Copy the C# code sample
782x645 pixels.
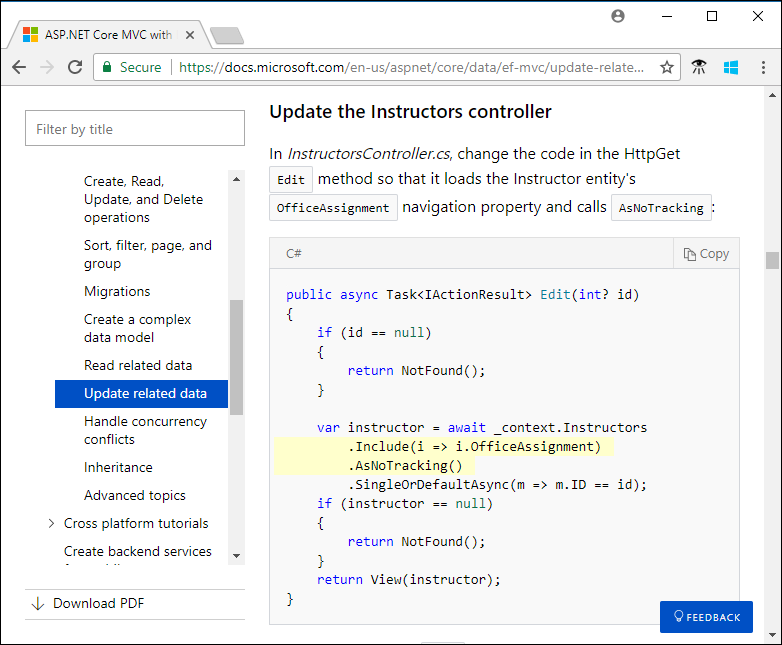pyautogui.click(x=706, y=254)
